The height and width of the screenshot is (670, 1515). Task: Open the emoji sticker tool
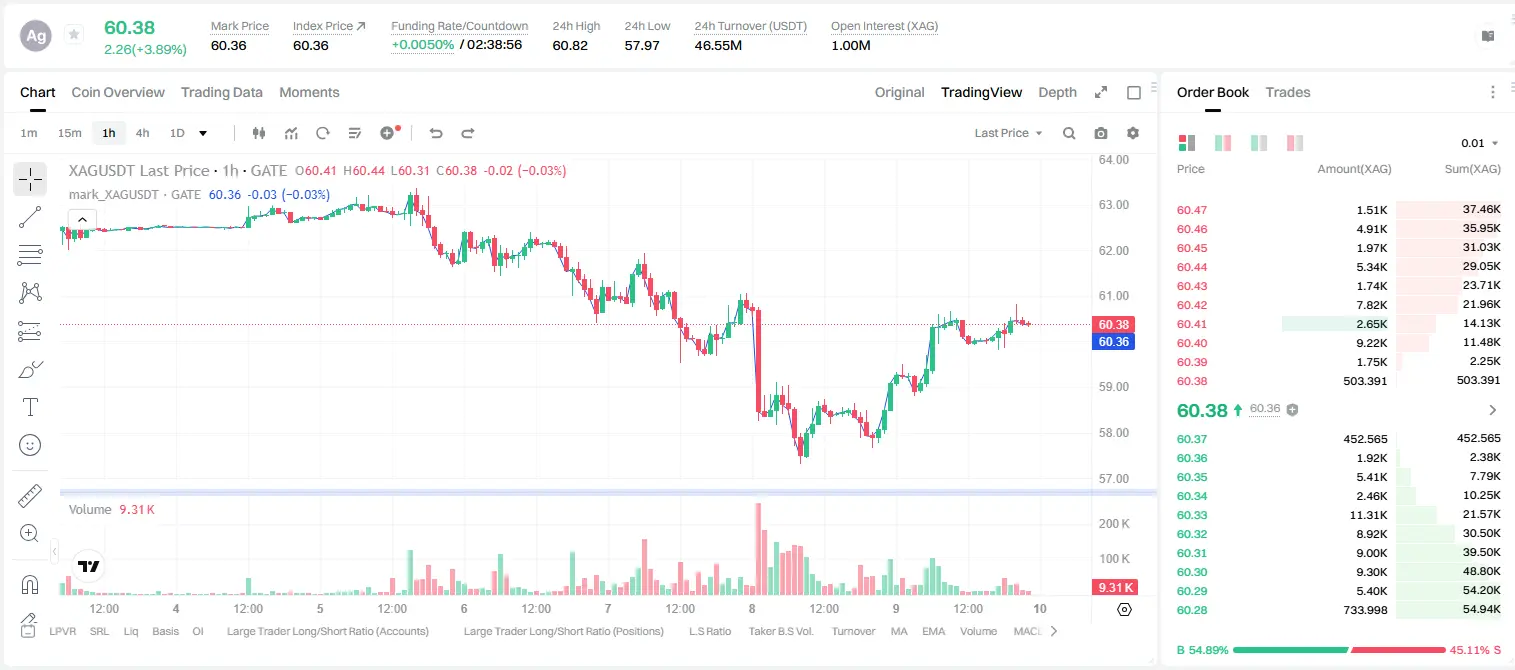(30, 445)
